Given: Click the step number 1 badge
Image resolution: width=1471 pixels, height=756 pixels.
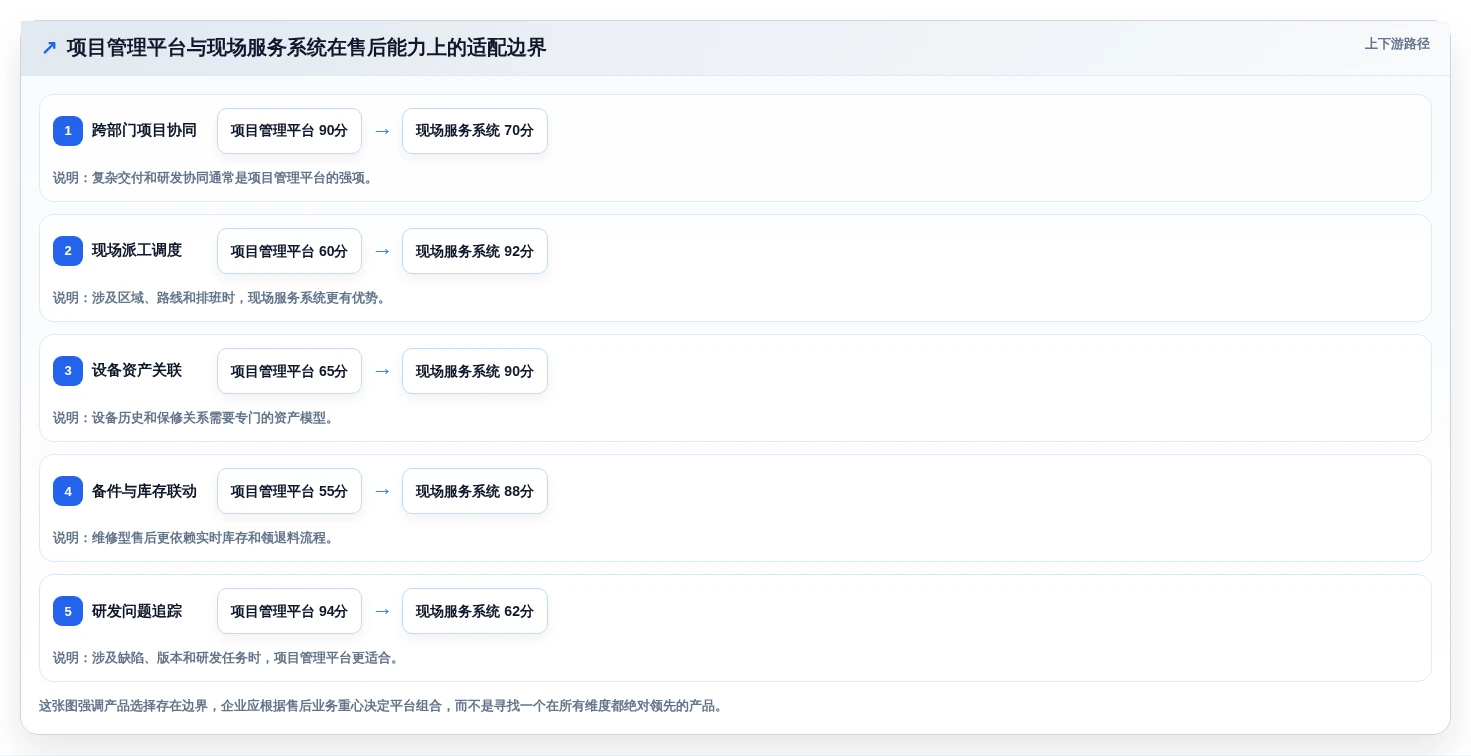Looking at the screenshot, I should click(68, 131).
